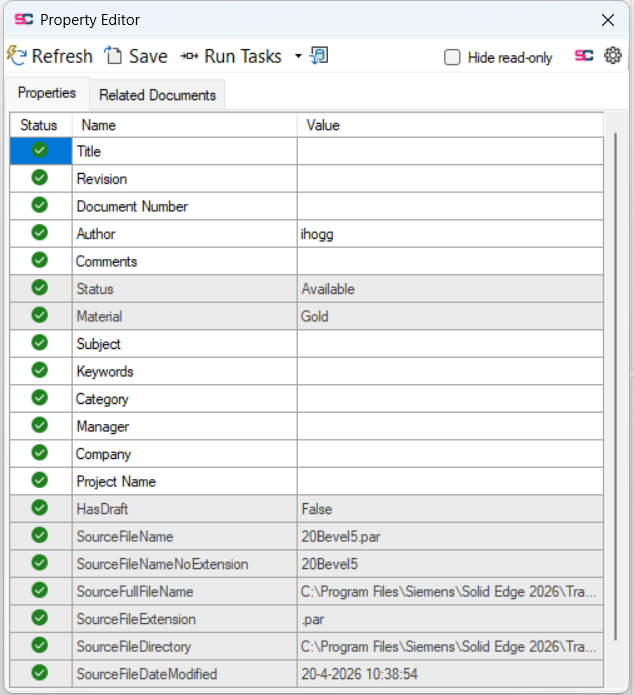Switch to the Related Documents tab
634x695 pixels.
point(157,95)
